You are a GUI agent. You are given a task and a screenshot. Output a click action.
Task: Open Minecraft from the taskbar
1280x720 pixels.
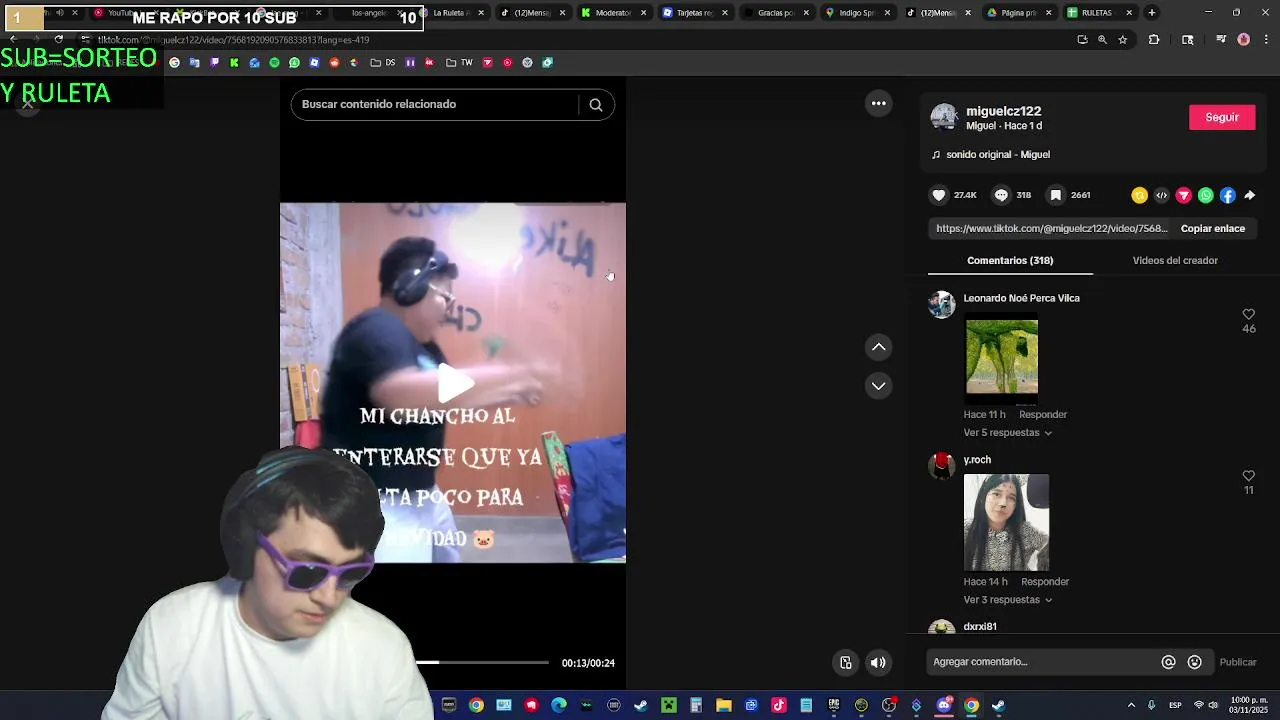669,705
